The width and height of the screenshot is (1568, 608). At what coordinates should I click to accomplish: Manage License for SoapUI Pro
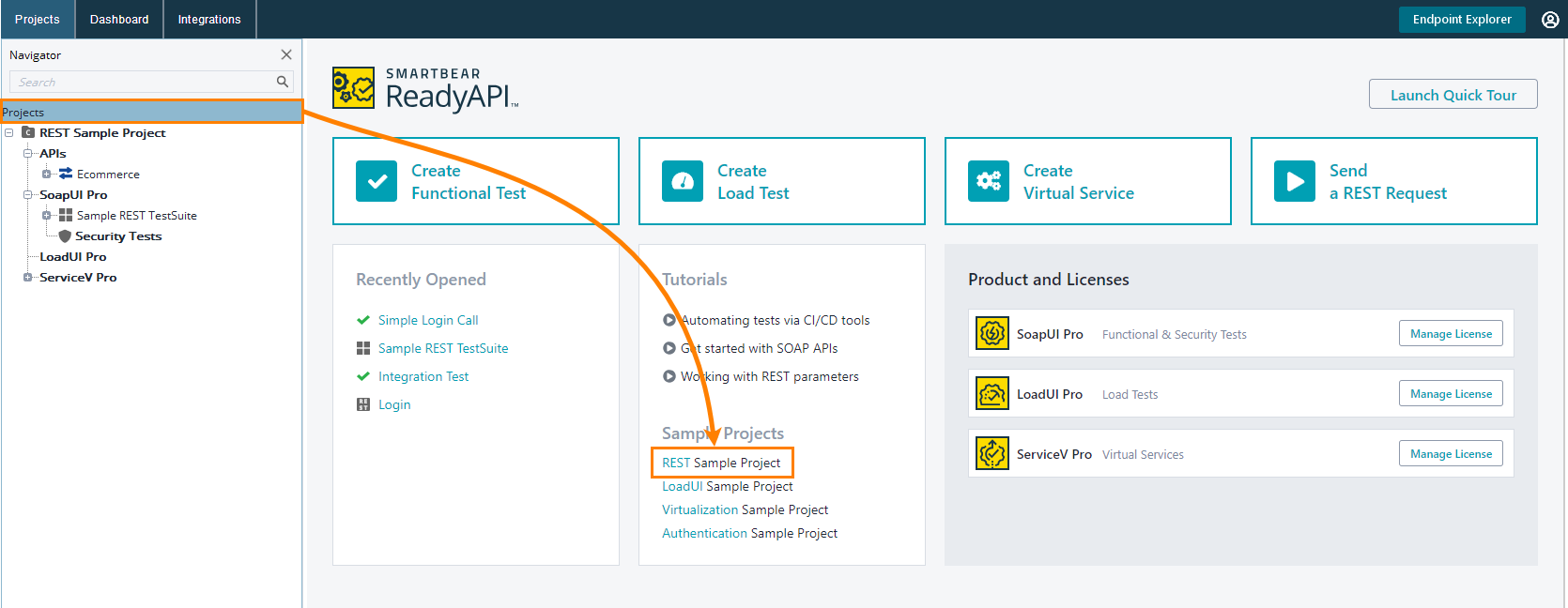[x=1451, y=333]
